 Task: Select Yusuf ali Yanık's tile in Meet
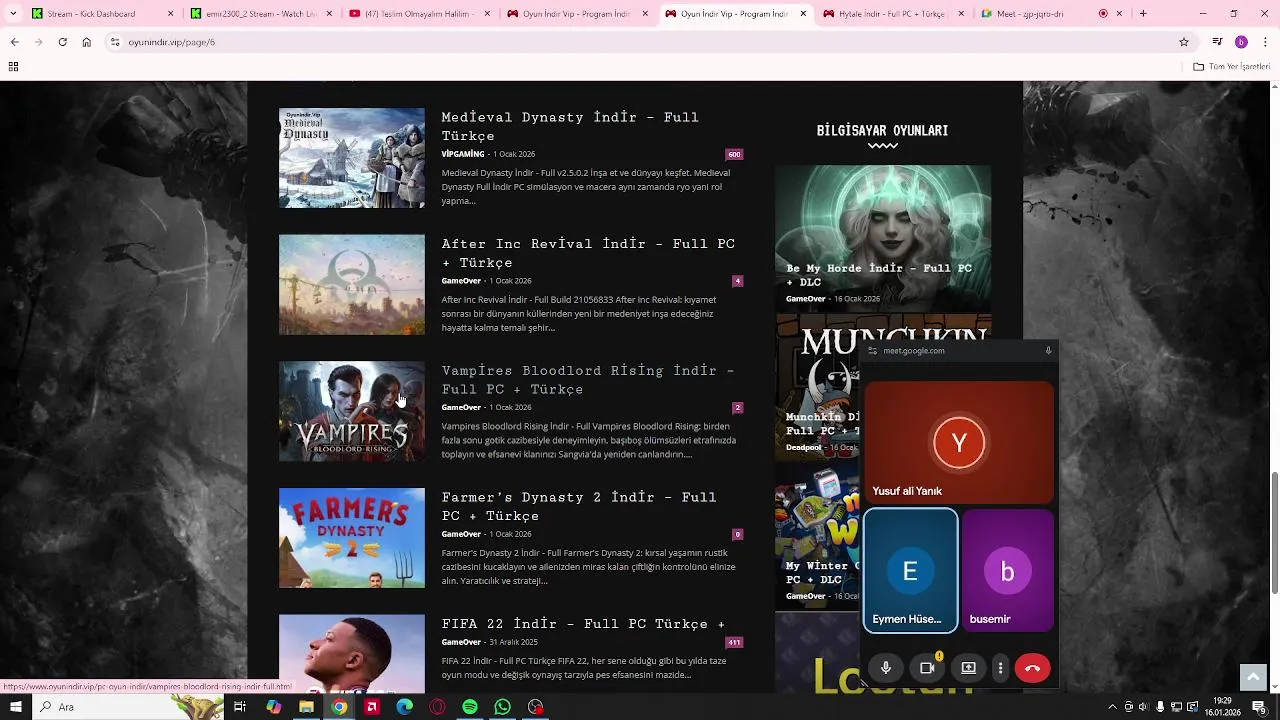point(959,441)
